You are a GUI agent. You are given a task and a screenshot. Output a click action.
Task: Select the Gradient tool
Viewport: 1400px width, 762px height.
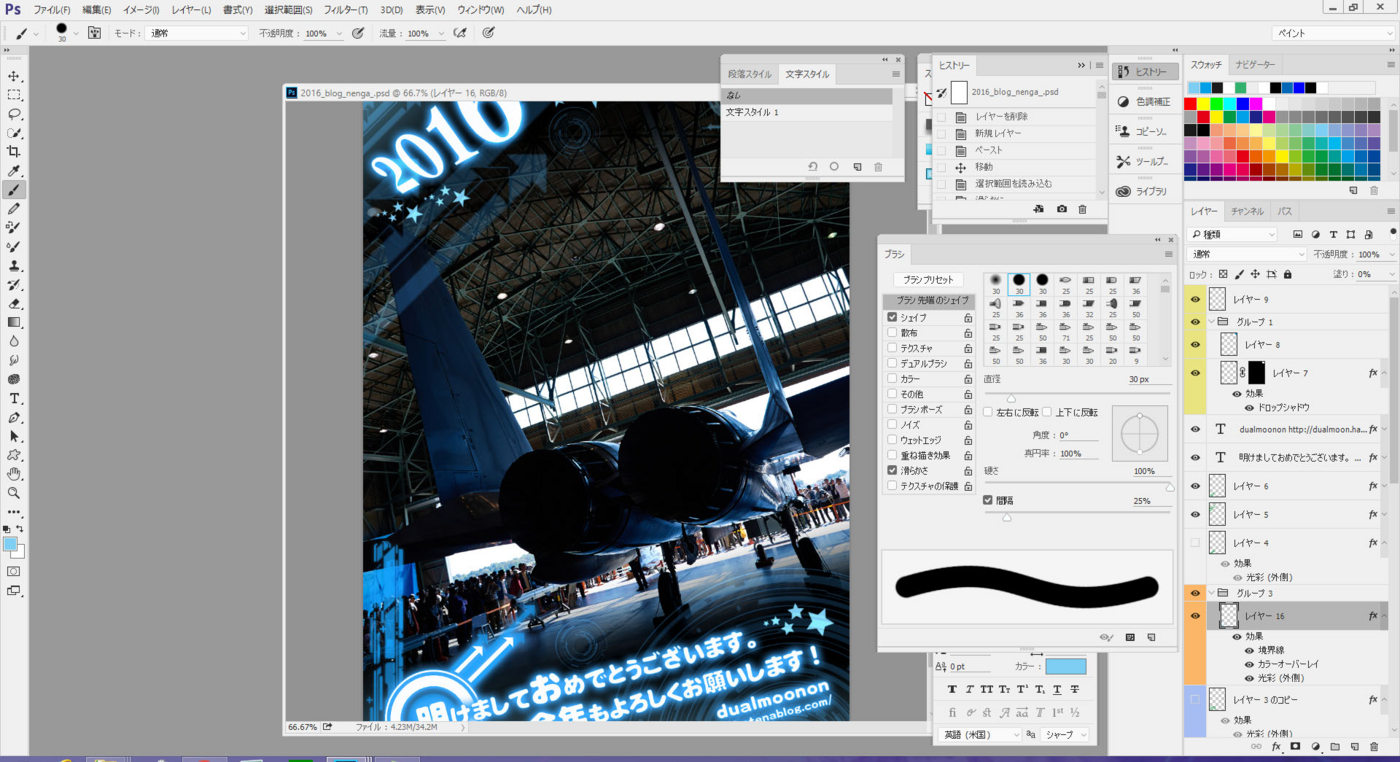click(14, 323)
